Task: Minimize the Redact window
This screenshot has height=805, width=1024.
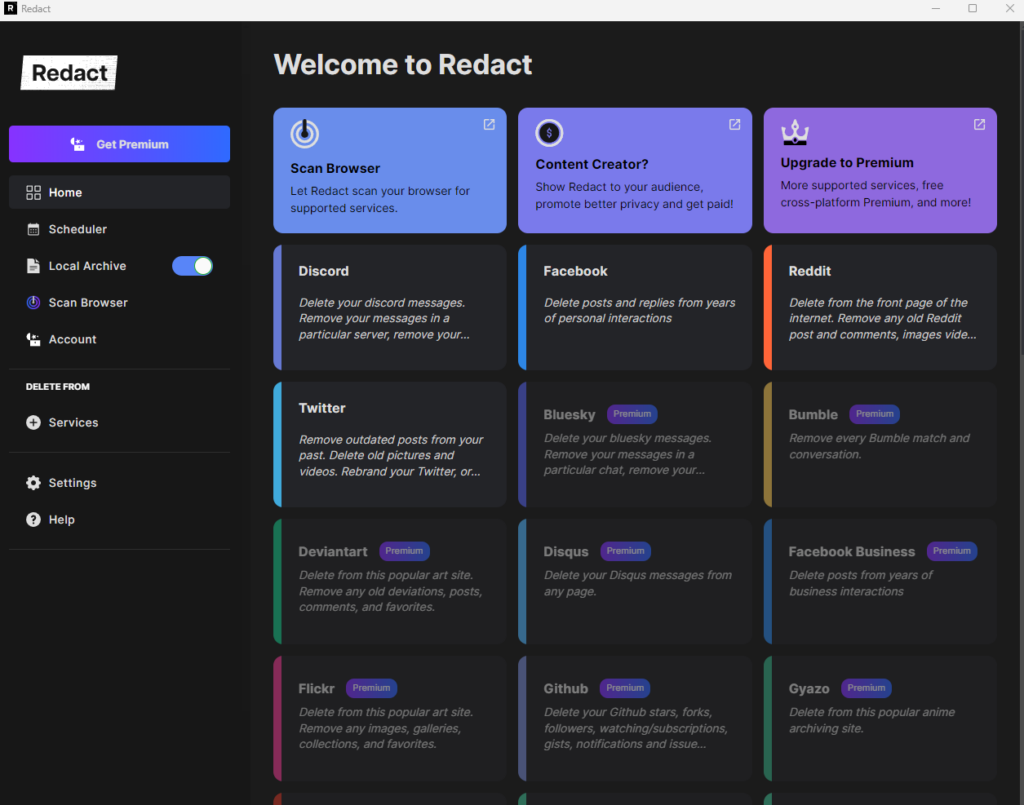Action: 936,8
